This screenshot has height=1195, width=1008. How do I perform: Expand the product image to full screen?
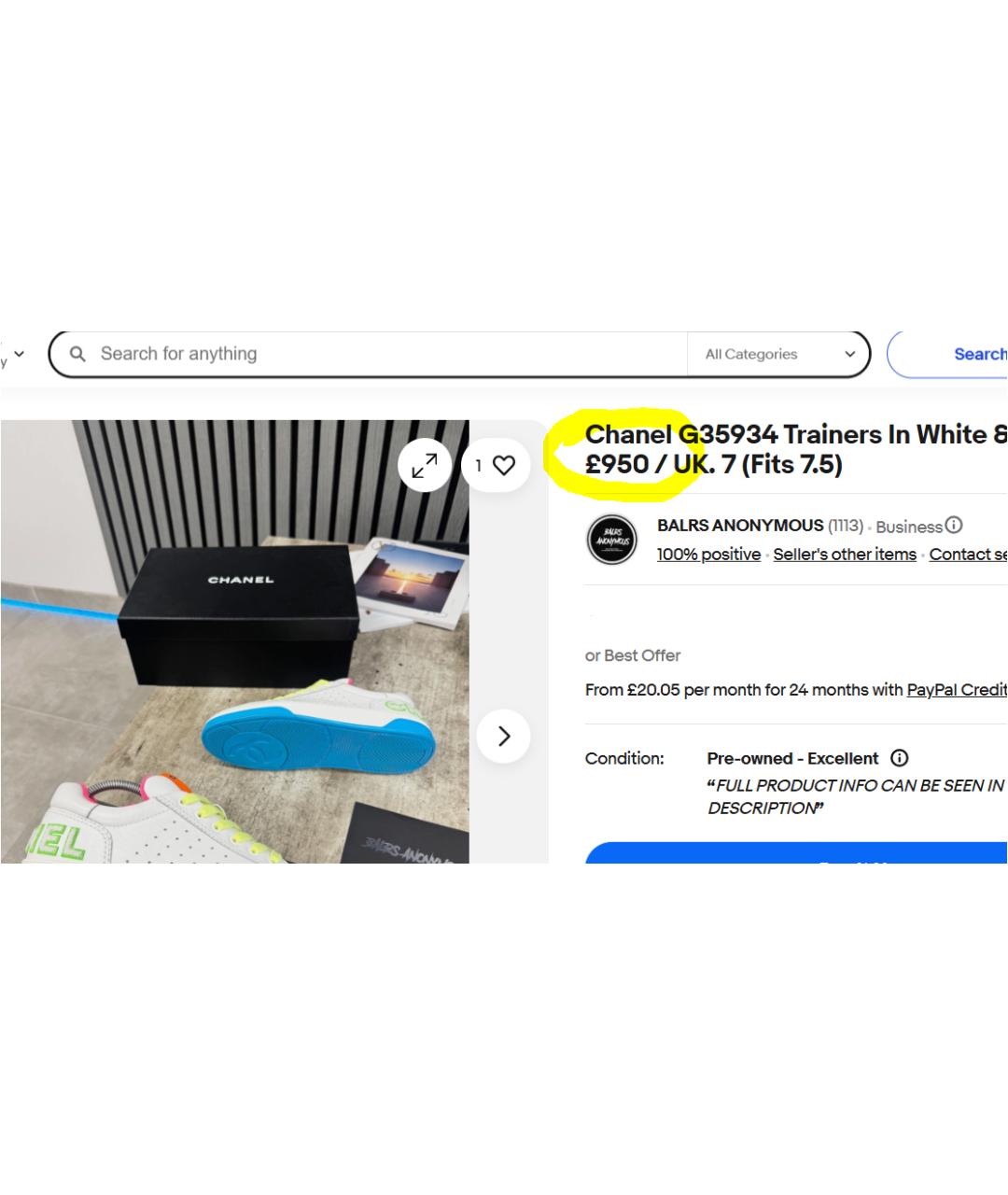[425, 465]
